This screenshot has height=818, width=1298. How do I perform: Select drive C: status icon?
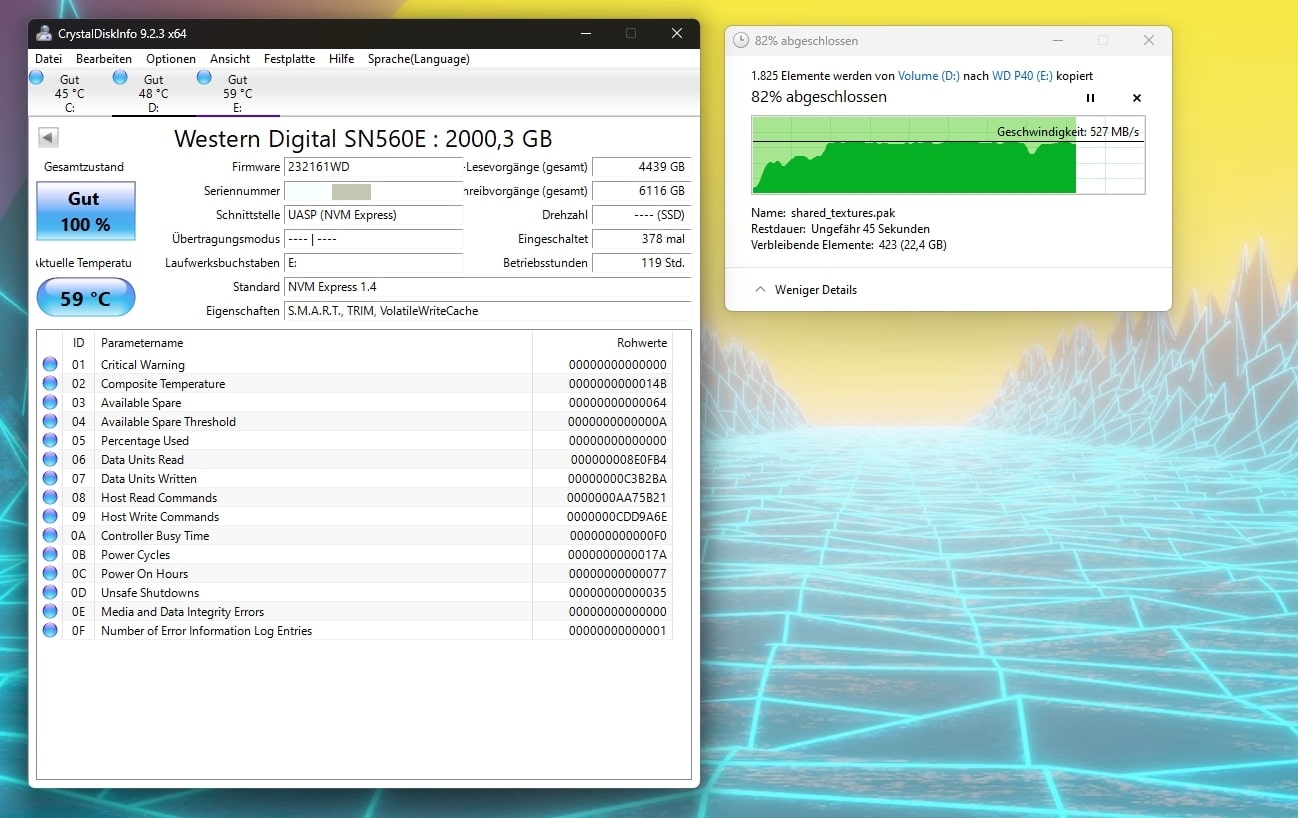point(37,78)
